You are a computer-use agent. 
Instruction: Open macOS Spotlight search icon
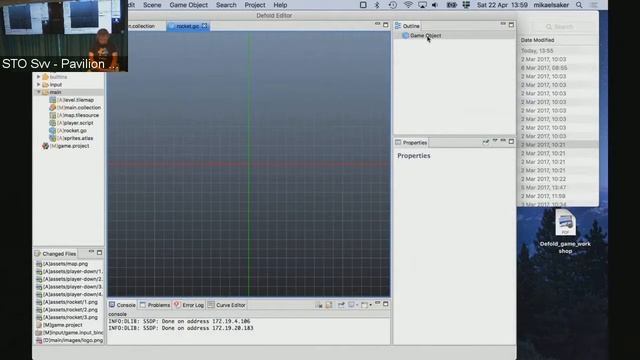click(579, 5)
